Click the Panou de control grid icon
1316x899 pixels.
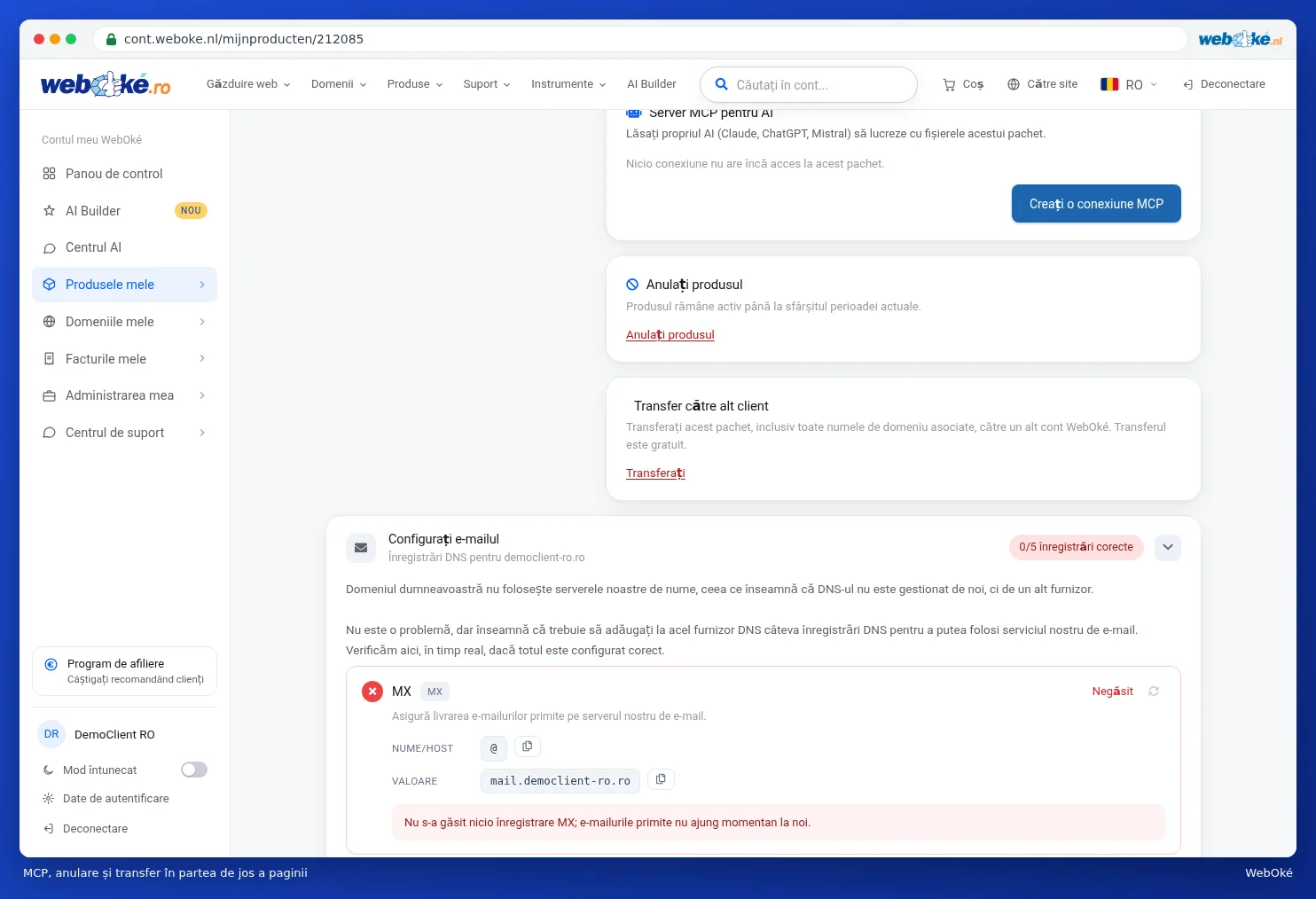click(50, 174)
